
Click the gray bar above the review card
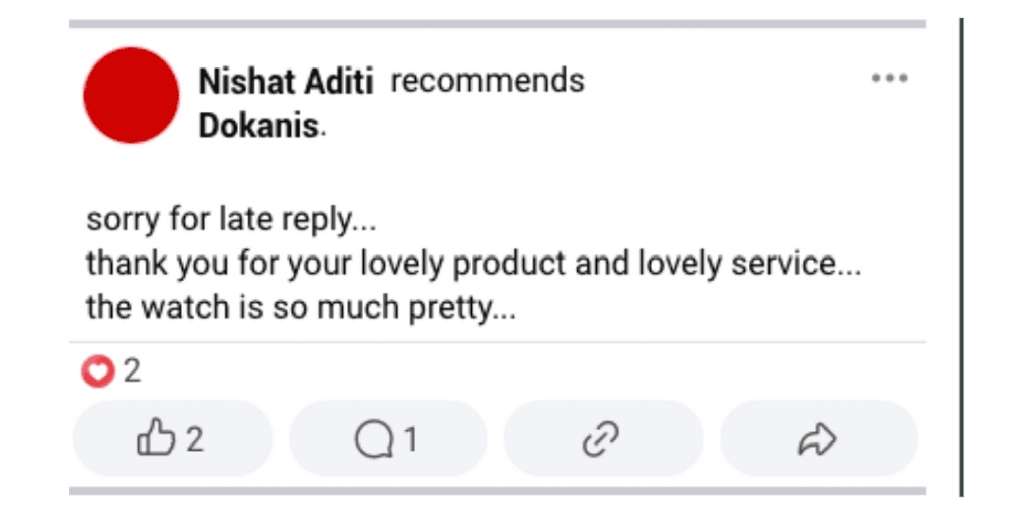coord(497,24)
